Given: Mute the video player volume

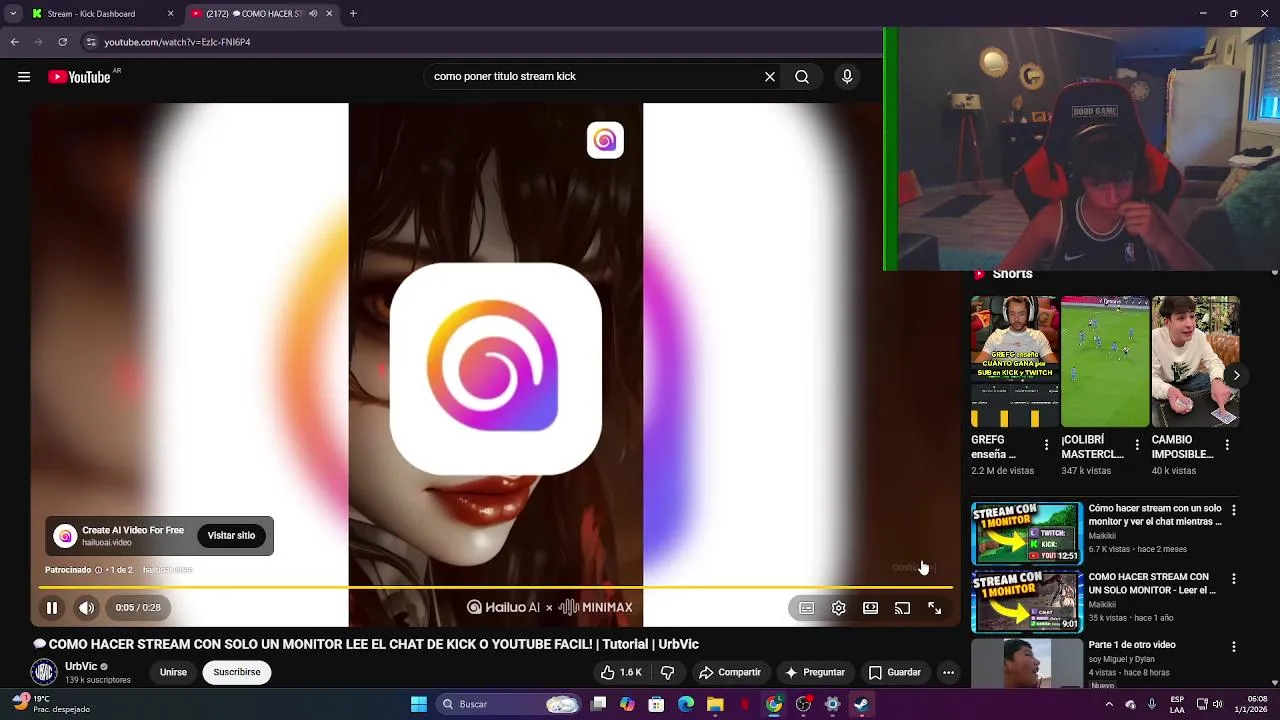Looking at the screenshot, I should [87, 608].
